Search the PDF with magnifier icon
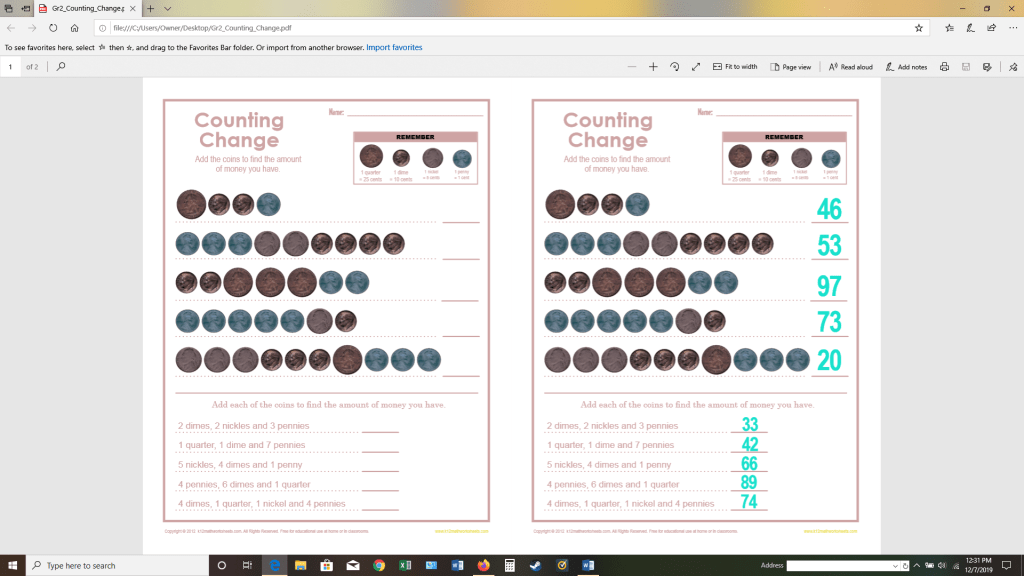 coord(61,67)
